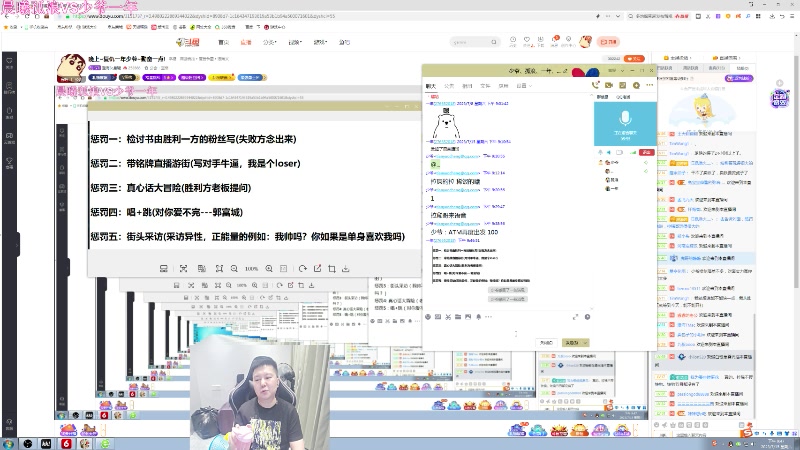Click the image icon in QQ message toolbar
The height and width of the screenshot is (450, 800).
(468, 317)
